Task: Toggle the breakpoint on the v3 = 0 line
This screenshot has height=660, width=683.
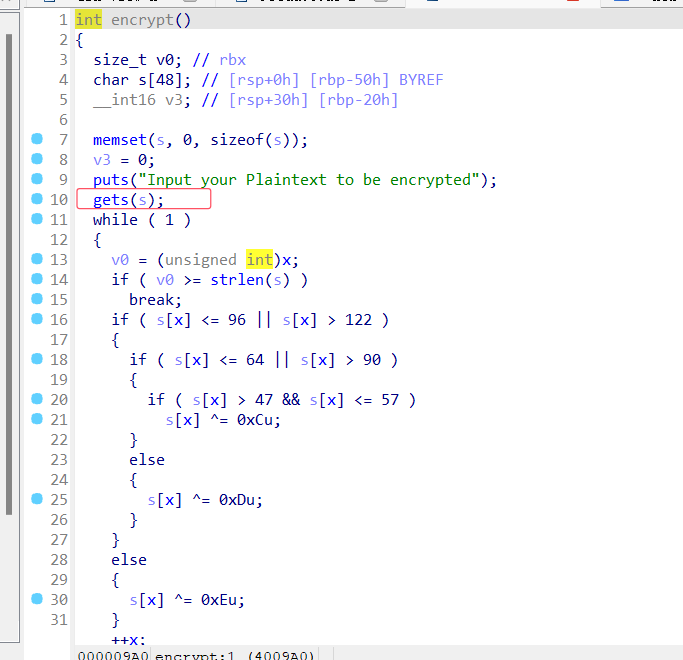Action: point(37,159)
